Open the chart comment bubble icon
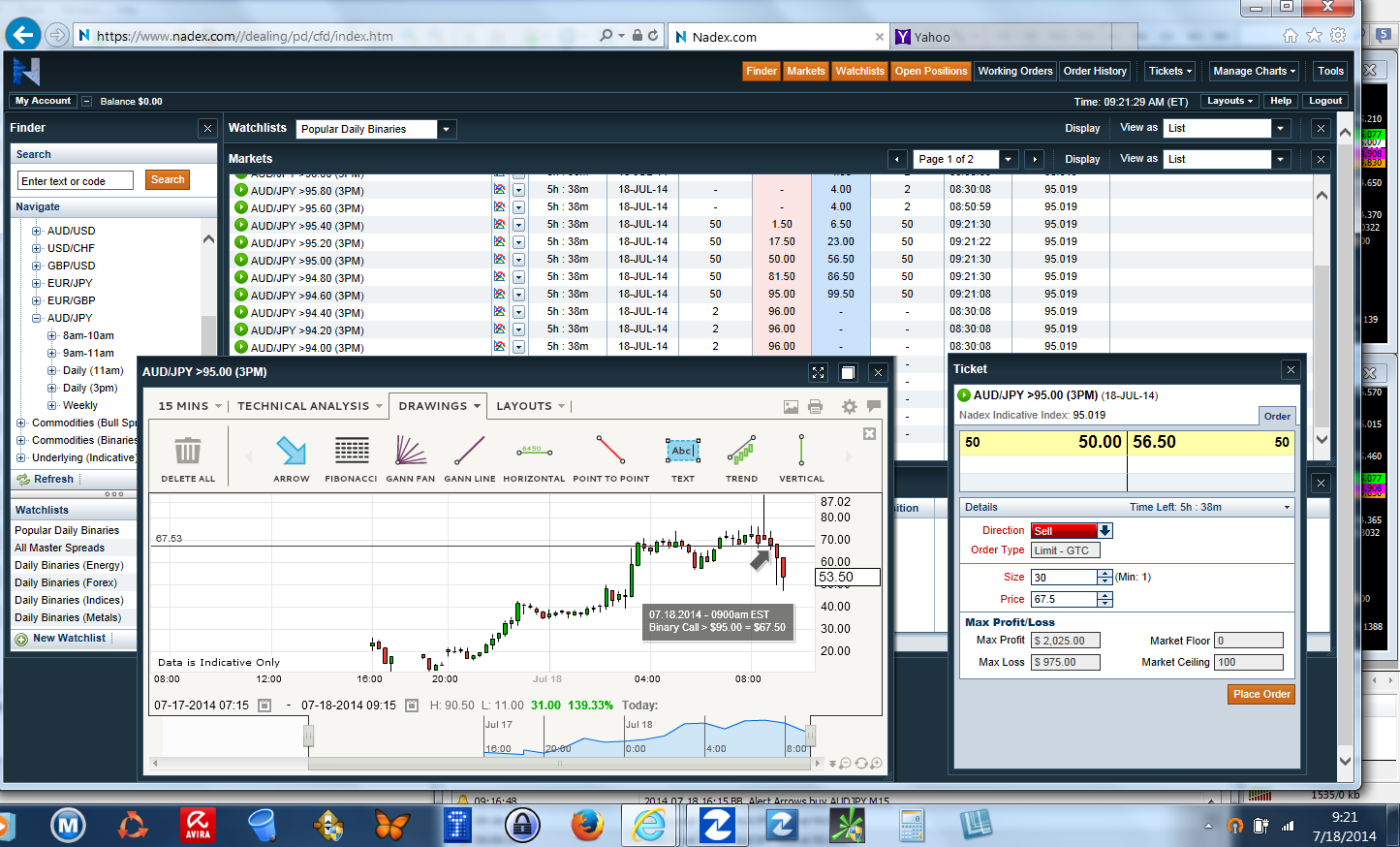Viewport: 1400px width, 847px height. 873,406
